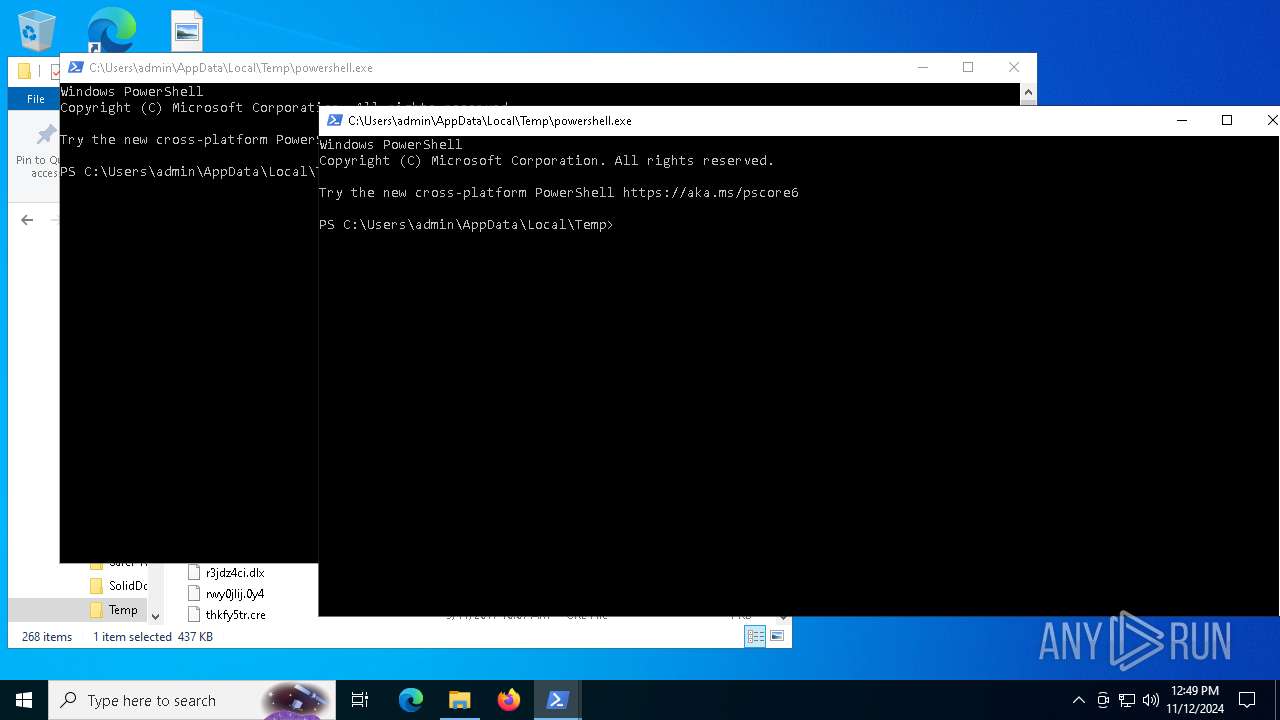
Task: Launch Microsoft Edge from taskbar
Action: coord(411,700)
